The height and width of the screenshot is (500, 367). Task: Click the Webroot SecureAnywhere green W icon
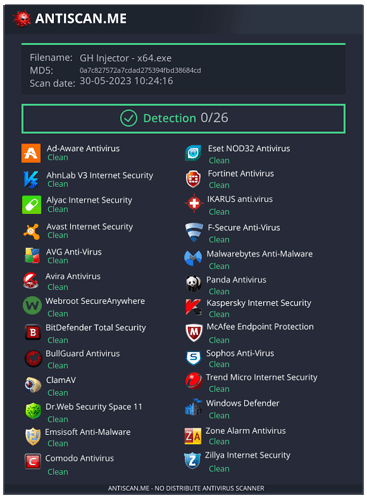pyautogui.click(x=32, y=305)
